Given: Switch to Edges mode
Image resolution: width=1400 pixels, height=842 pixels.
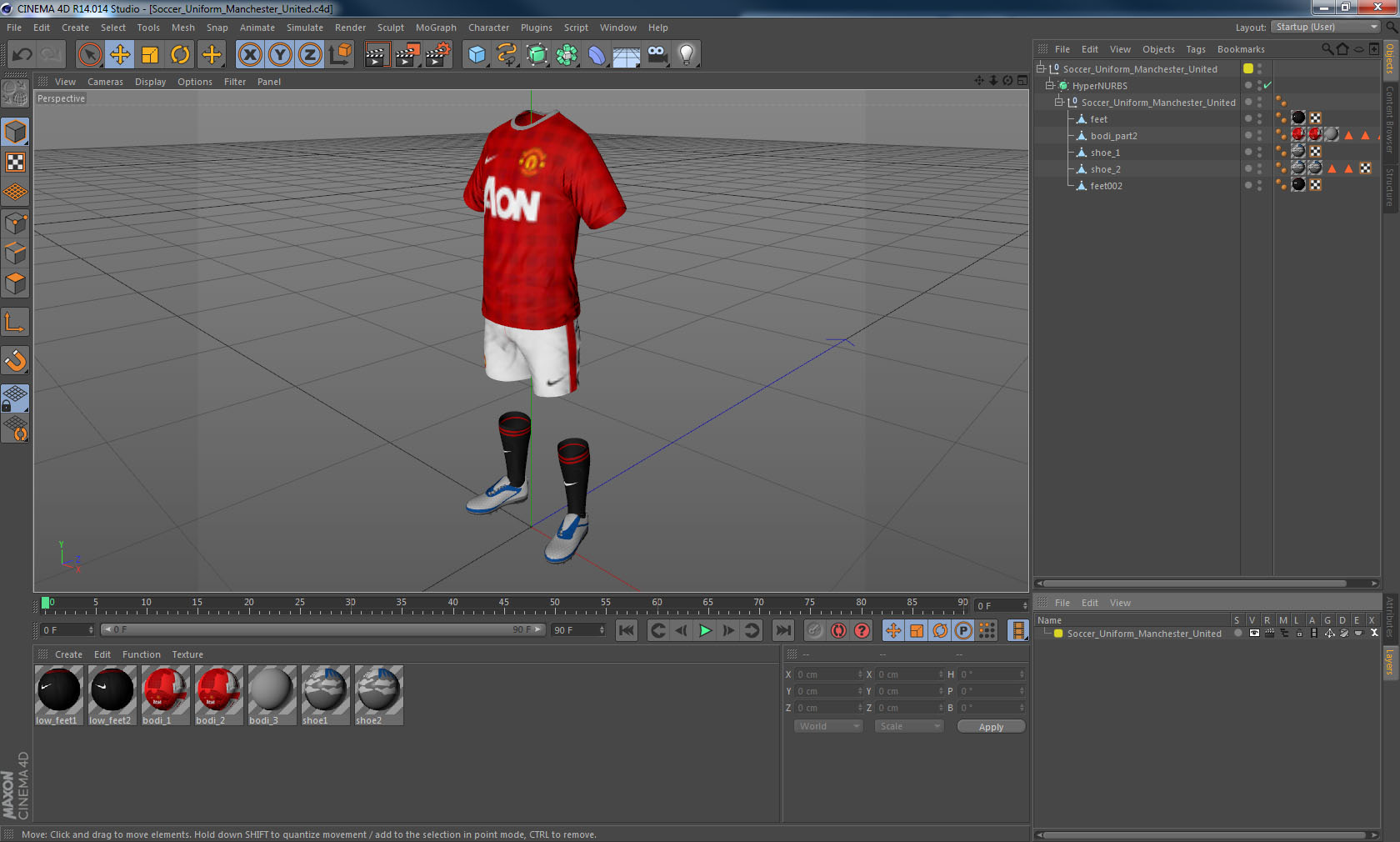Looking at the screenshot, I should pos(15,253).
